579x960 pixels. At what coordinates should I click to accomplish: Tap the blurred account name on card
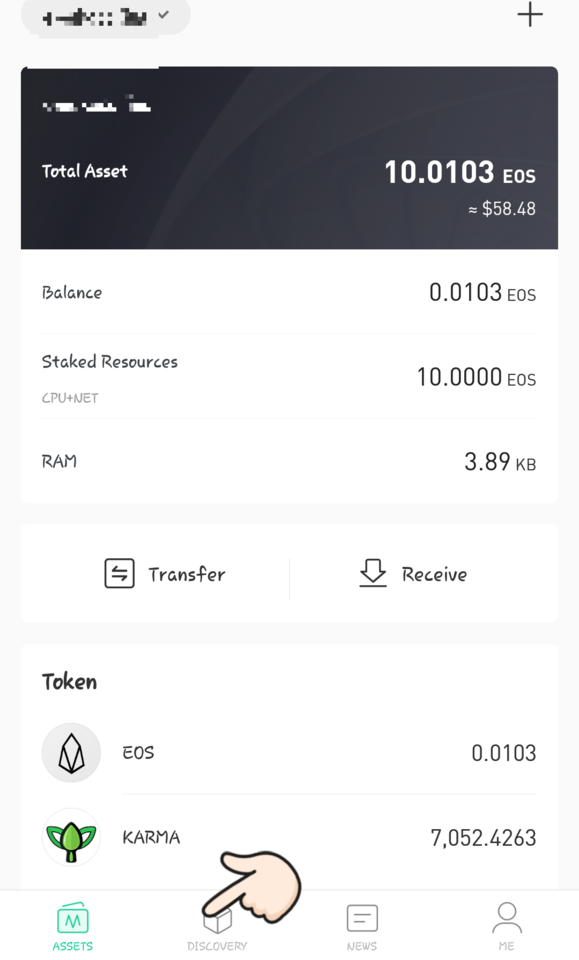point(96,105)
